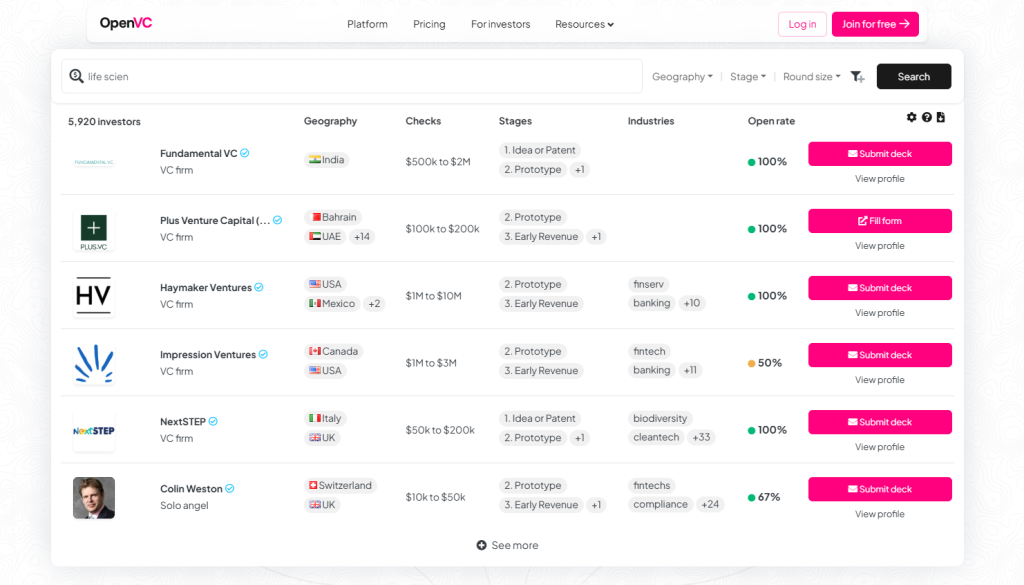Screen dimensions: 1024x585
Task: Click Fill form for Plus Venture Capital
Action: (879, 221)
